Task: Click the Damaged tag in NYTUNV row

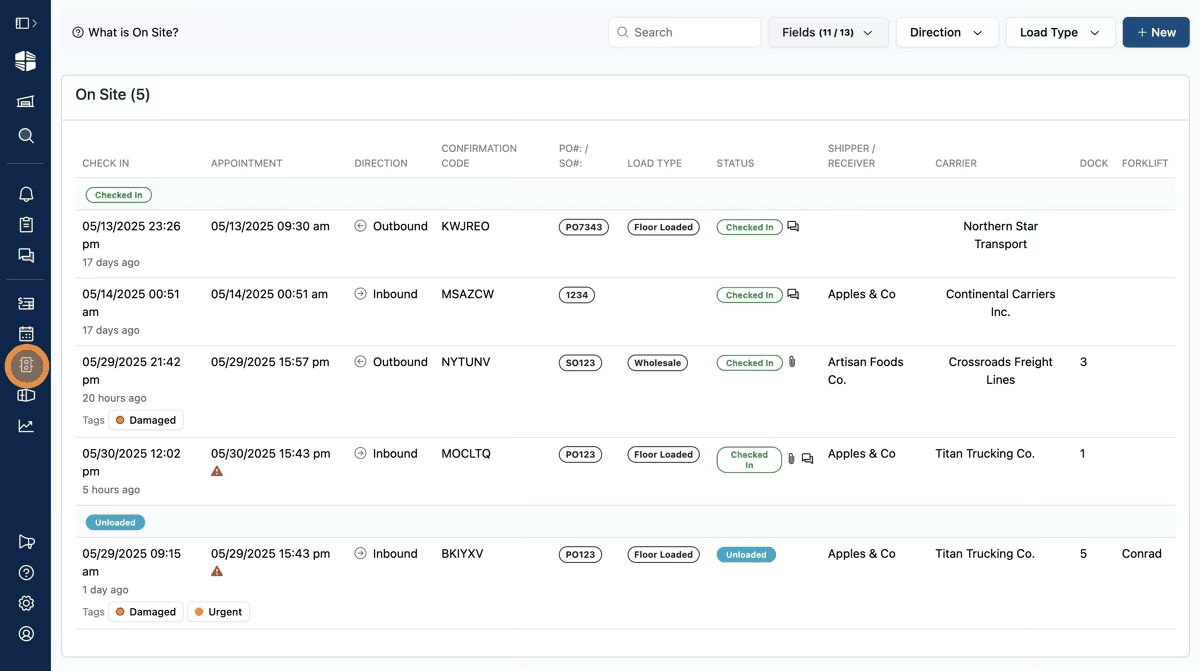Action: coord(146,420)
